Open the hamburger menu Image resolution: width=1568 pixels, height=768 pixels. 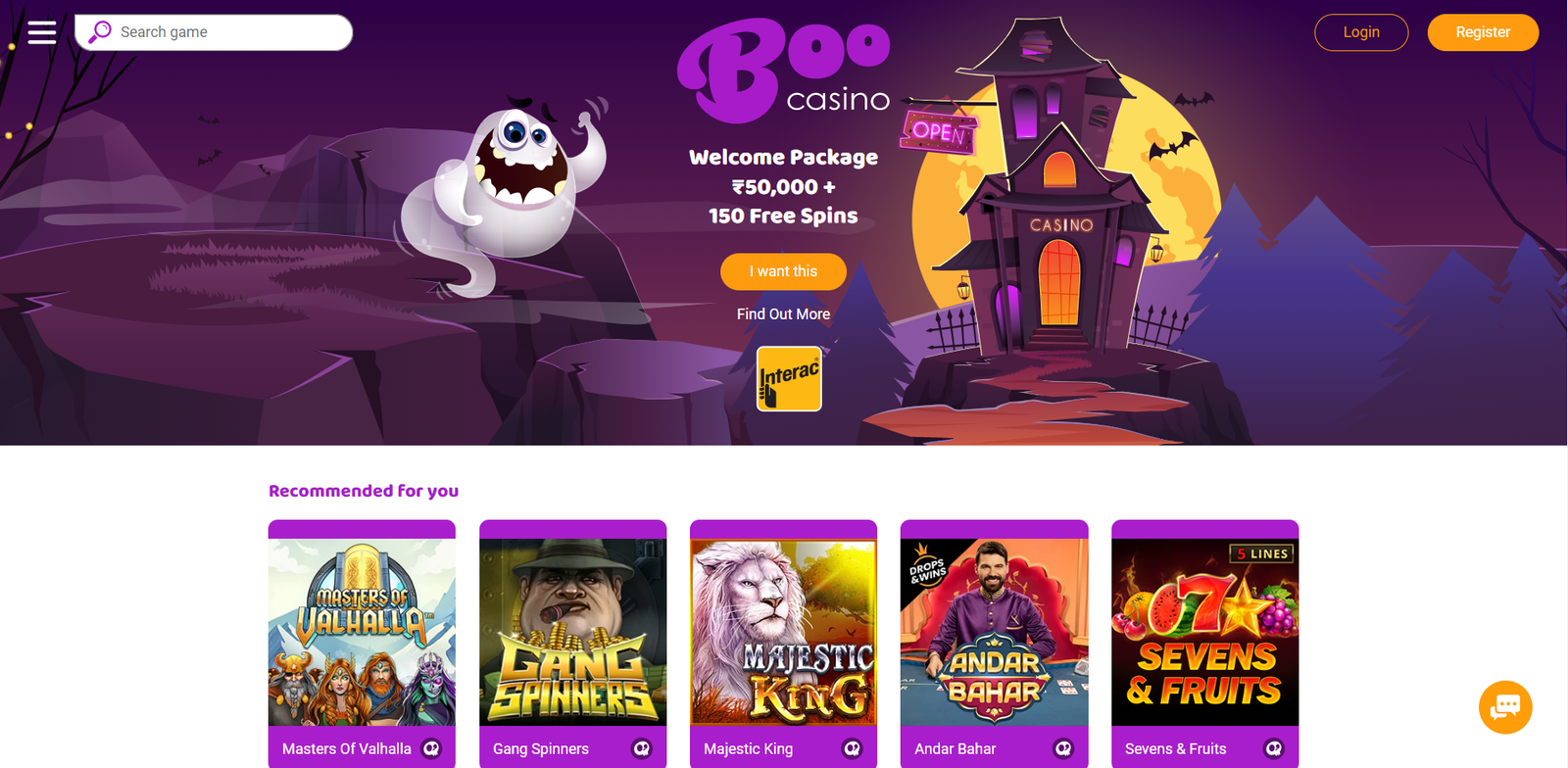[x=42, y=32]
